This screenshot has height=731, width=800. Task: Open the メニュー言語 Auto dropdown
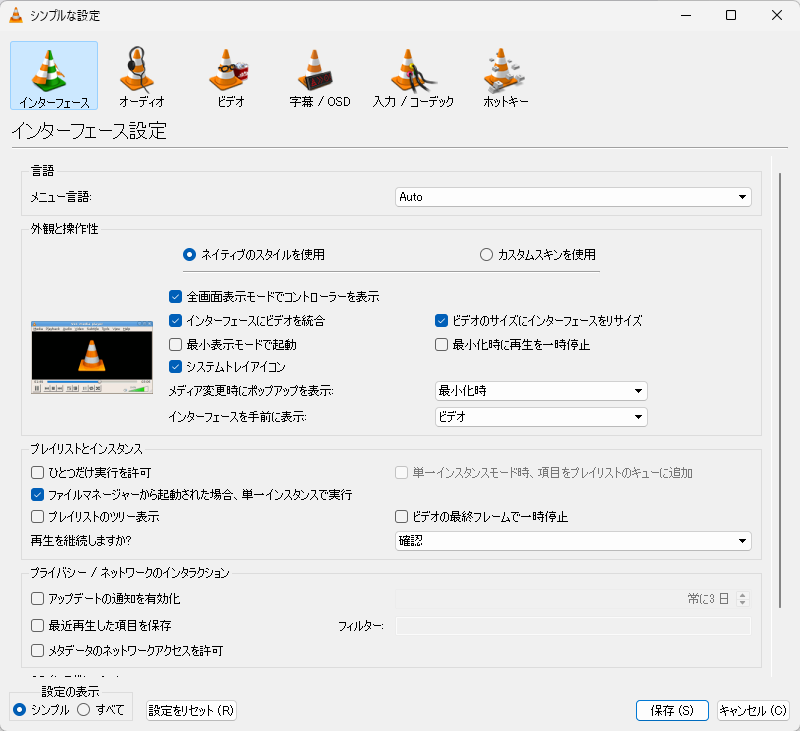(x=573, y=197)
